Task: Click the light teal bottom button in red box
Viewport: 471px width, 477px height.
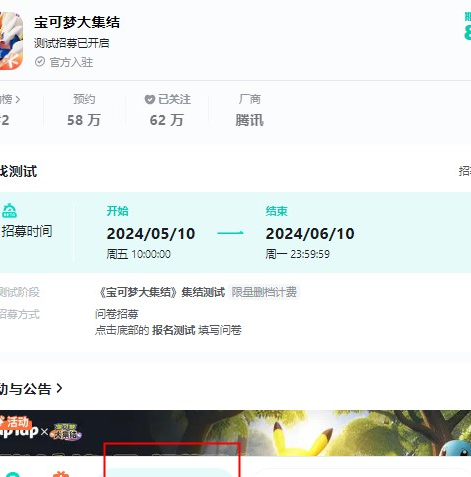Action: pyautogui.click(x=169, y=473)
